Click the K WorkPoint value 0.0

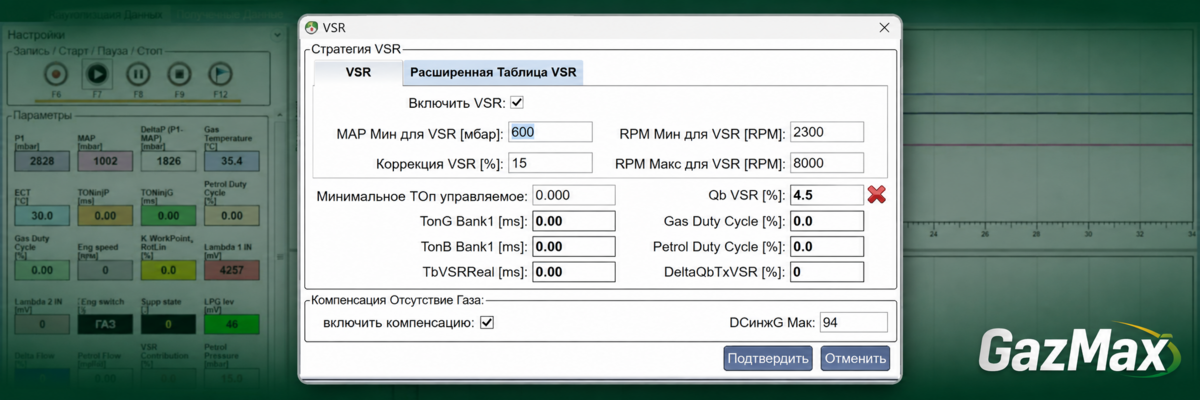click(167, 269)
